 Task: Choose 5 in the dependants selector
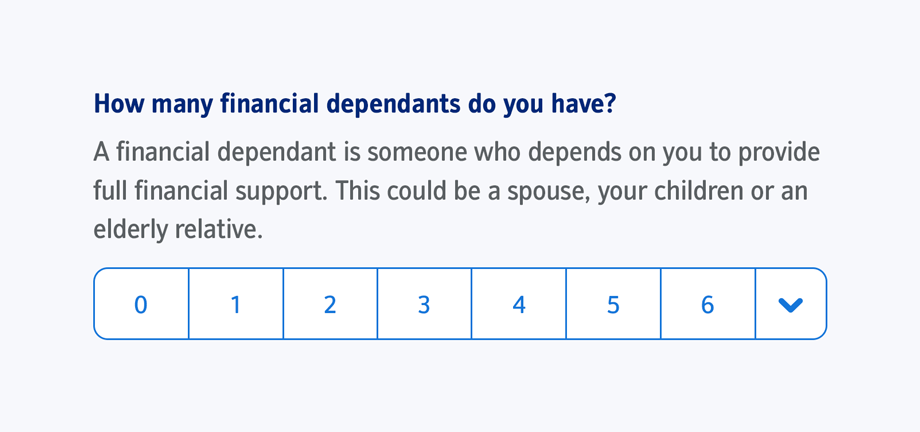613,304
